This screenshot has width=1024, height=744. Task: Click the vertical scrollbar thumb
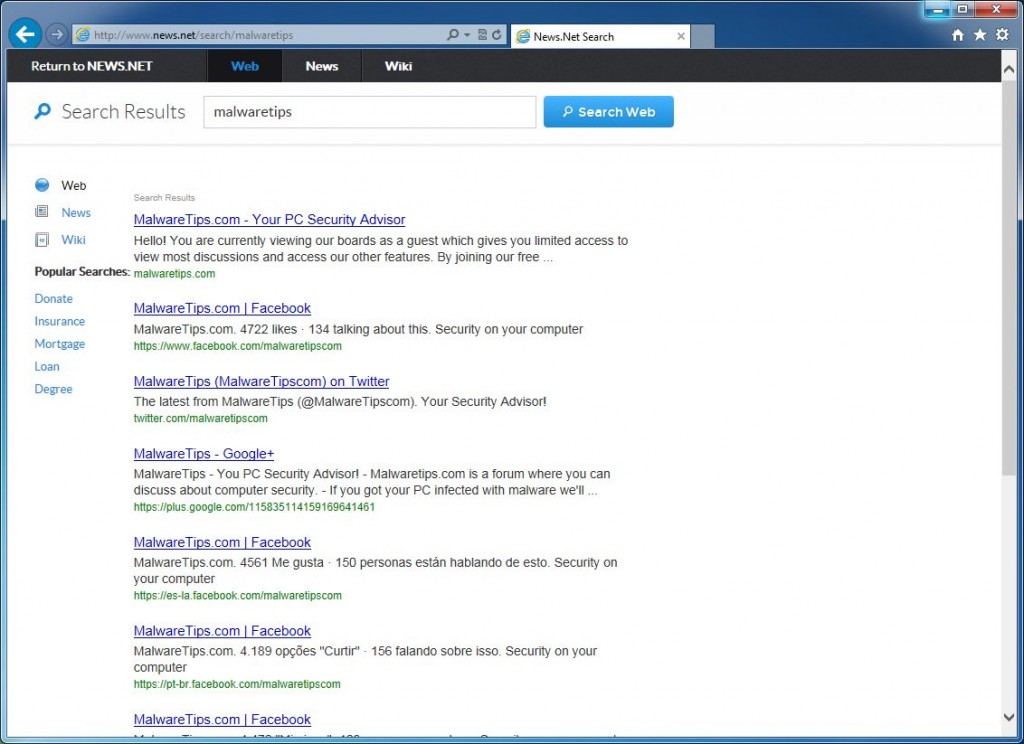[1008, 278]
